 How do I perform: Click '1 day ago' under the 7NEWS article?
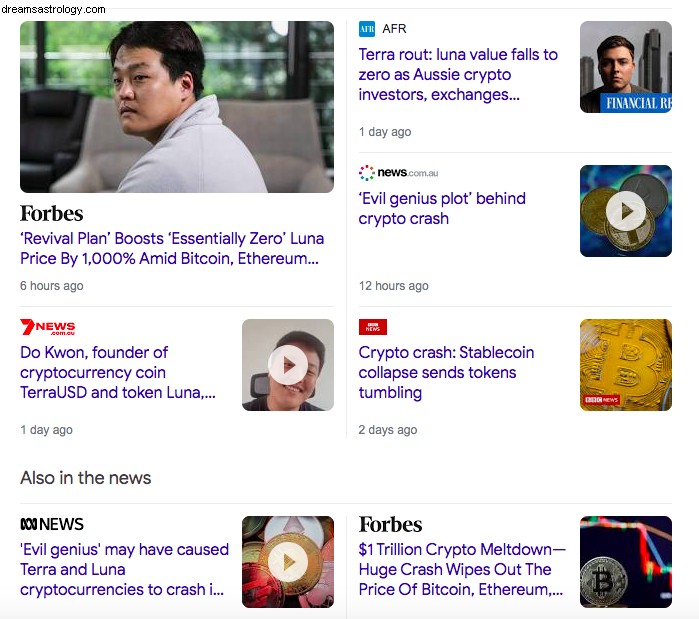point(46,430)
